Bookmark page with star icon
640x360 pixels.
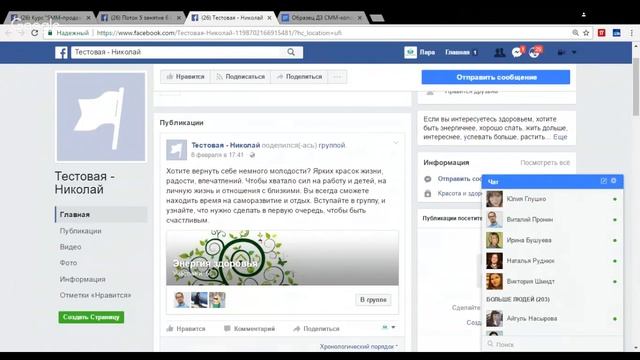click(x=586, y=33)
